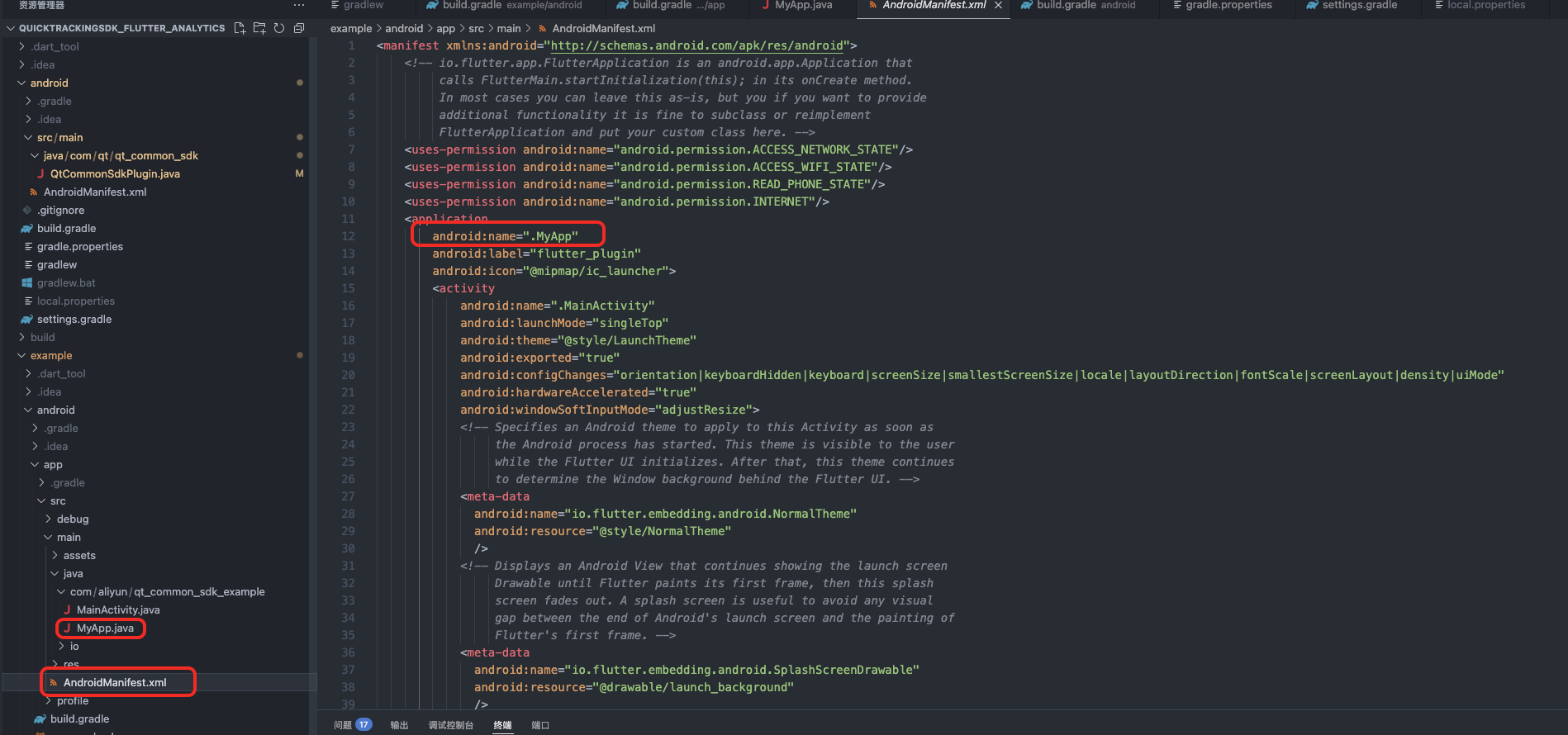Switch to the MyApp.java editor tab
The image size is (1568, 735).
click(x=796, y=5)
